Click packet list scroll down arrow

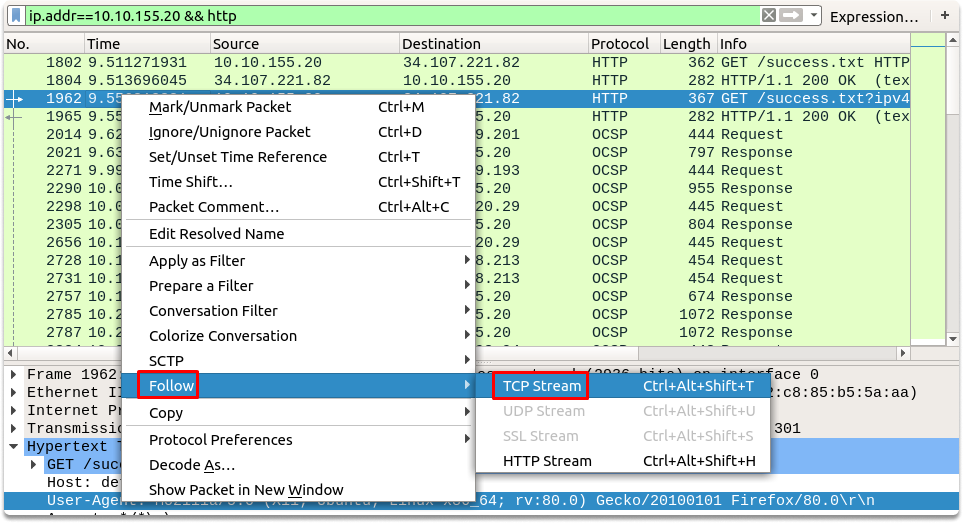[x=953, y=339]
